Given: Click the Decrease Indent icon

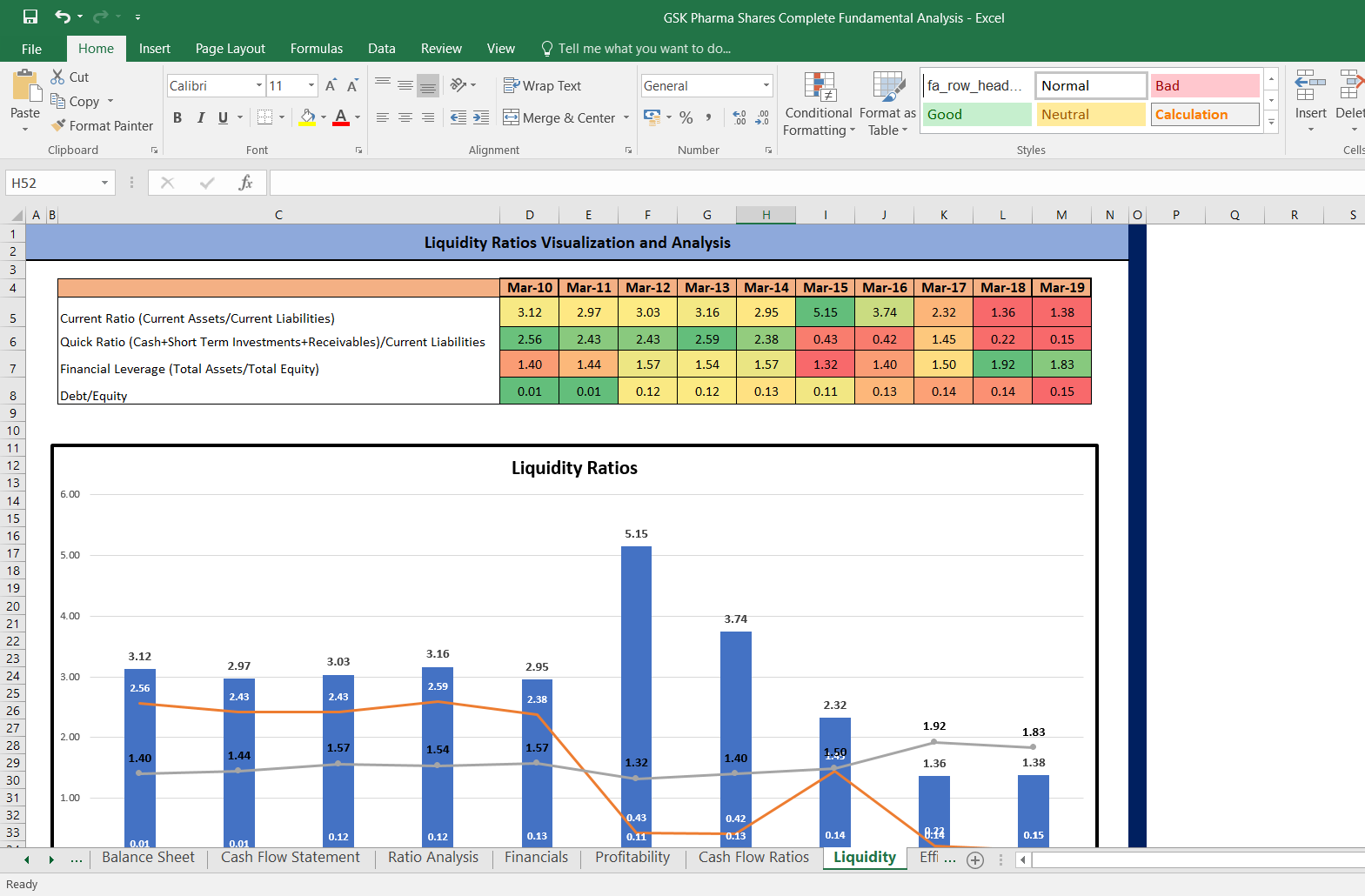Looking at the screenshot, I should click(x=458, y=117).
